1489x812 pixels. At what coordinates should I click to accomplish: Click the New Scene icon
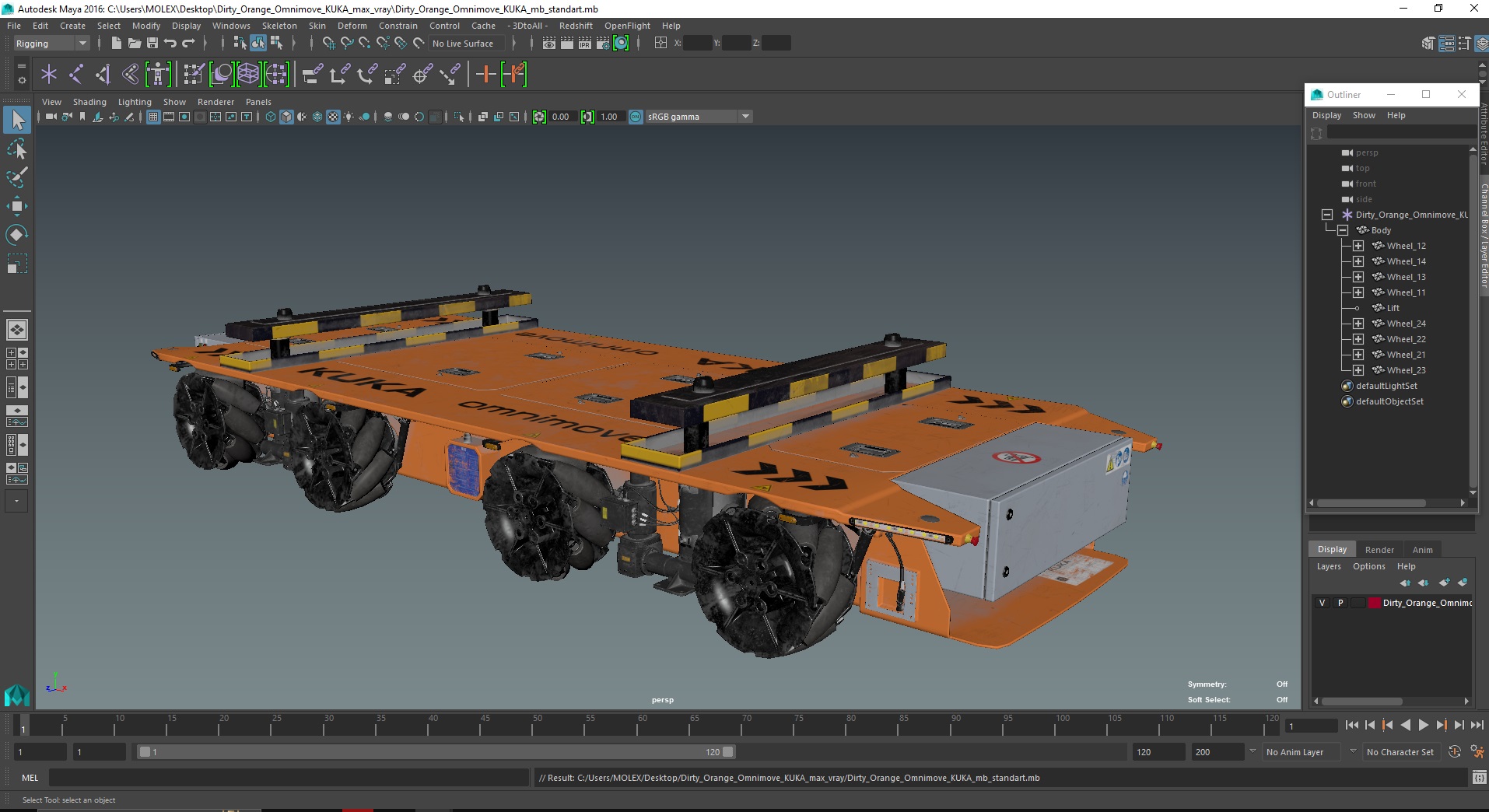(116, 44)
